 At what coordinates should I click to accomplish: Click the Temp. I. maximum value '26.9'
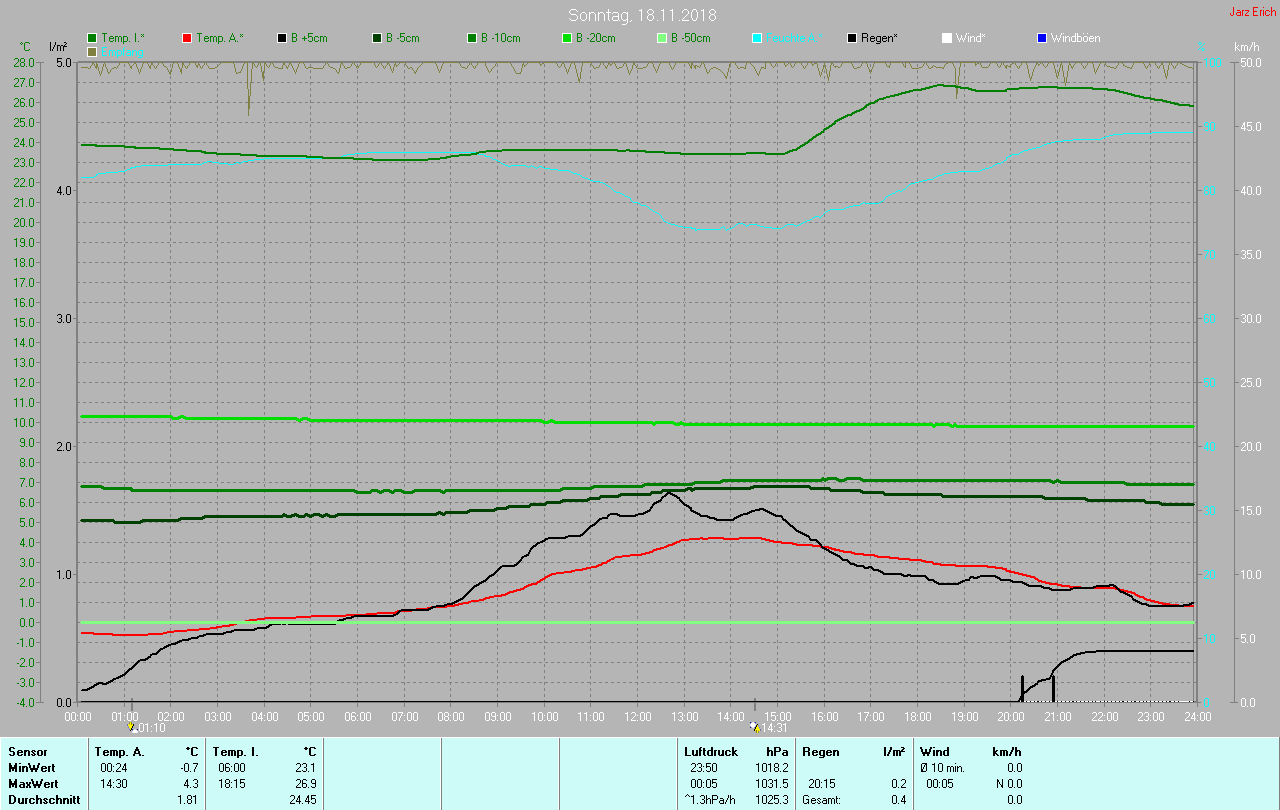click(305, 783)
